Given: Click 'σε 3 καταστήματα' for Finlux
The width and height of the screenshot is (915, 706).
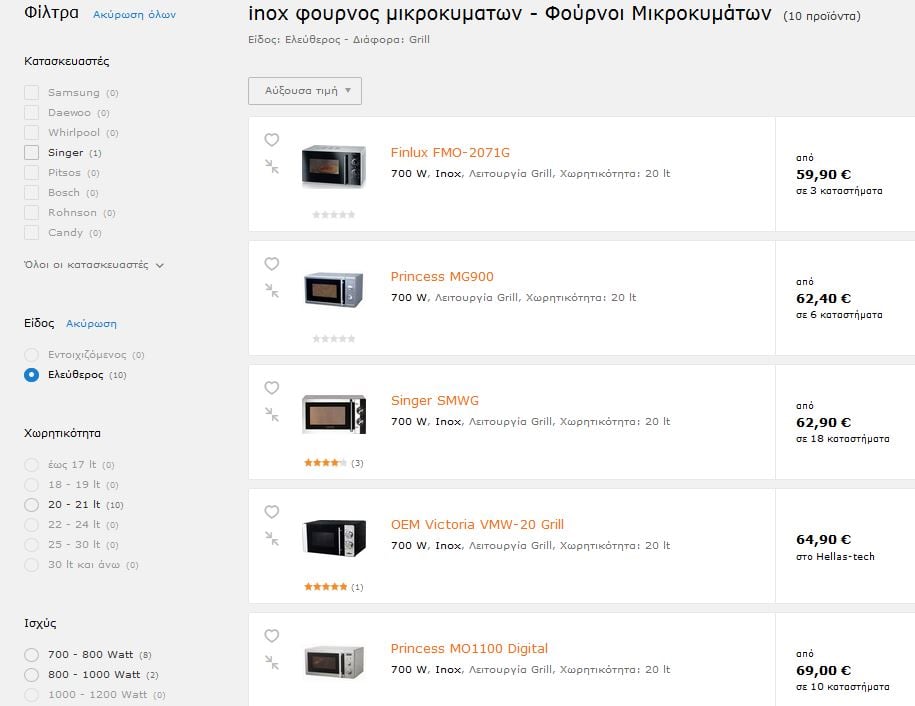Looking at the screenshot, I should coord(839,191).
